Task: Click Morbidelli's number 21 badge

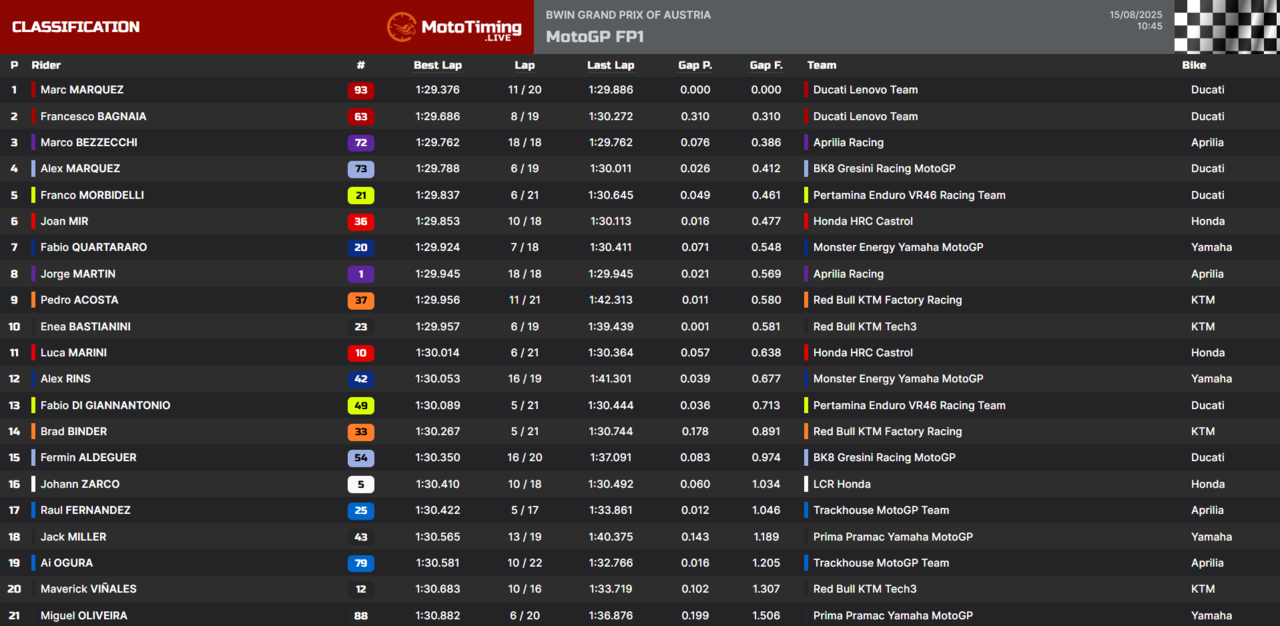Action: pyautogui.click(x=361, y=195)
